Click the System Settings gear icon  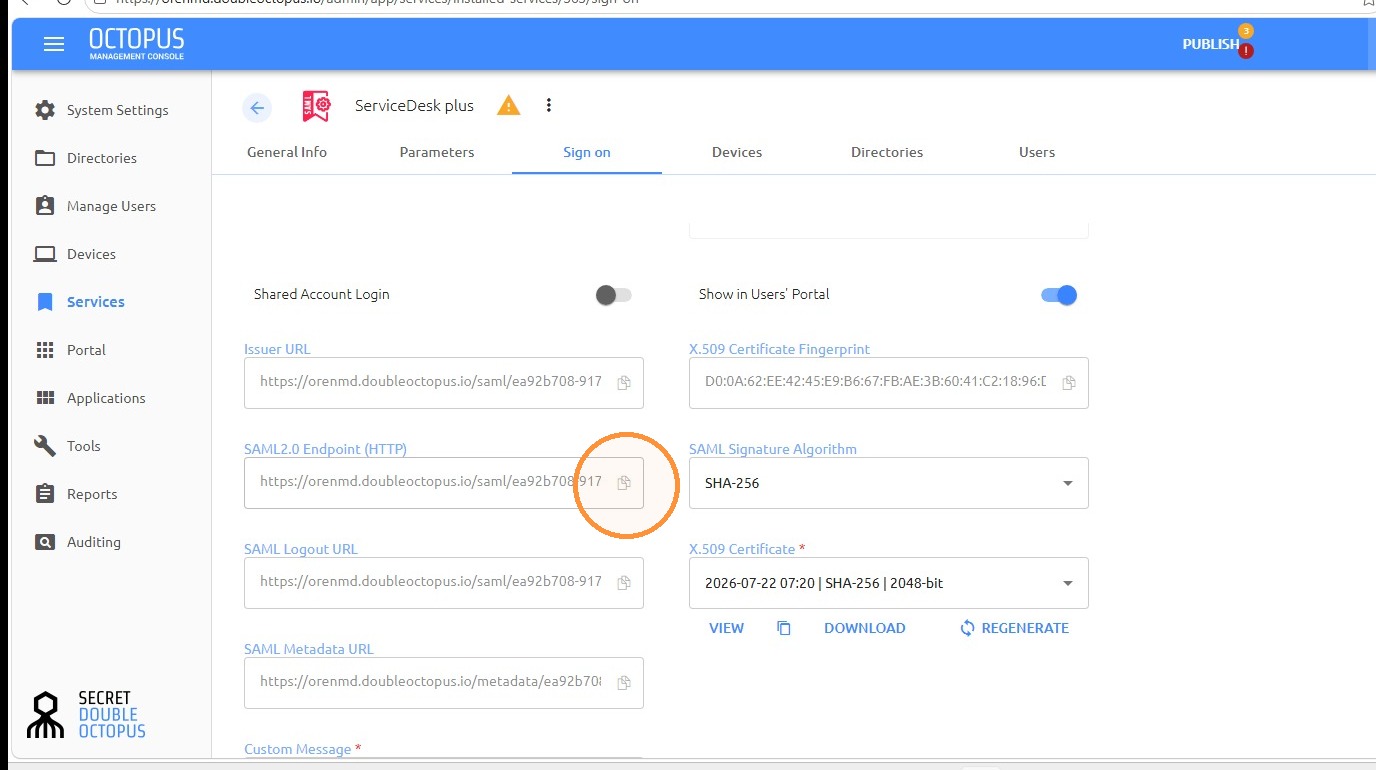(x=45, y=110)
